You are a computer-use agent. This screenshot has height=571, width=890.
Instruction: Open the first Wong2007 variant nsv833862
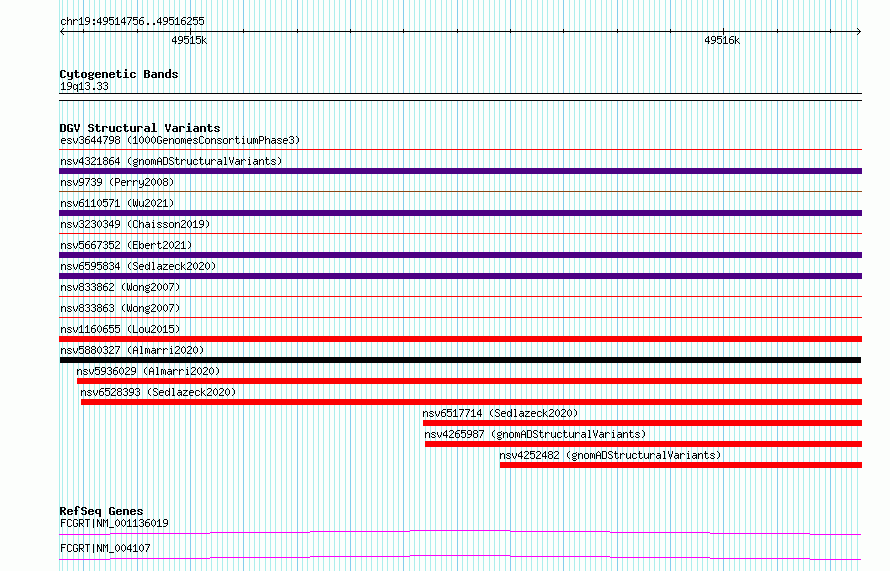pos(120,287)
